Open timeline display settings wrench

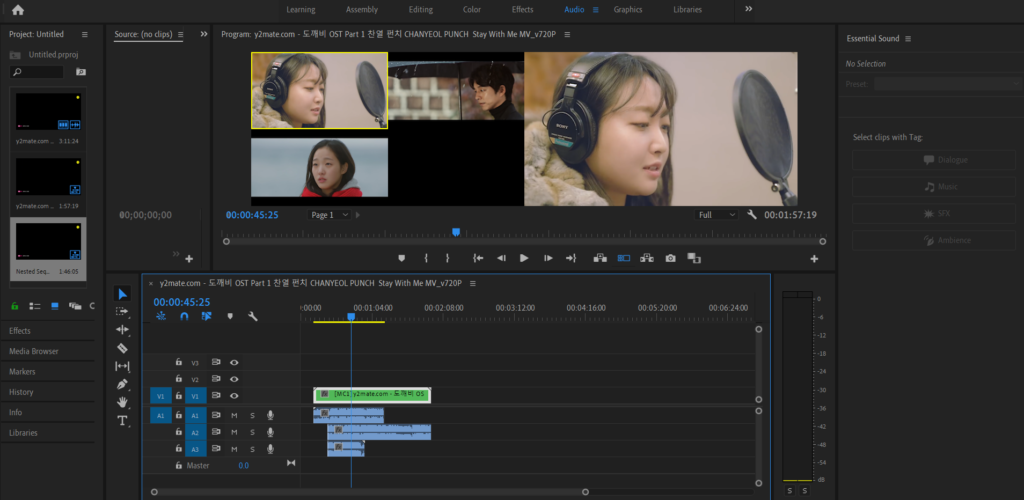(253, 316)
